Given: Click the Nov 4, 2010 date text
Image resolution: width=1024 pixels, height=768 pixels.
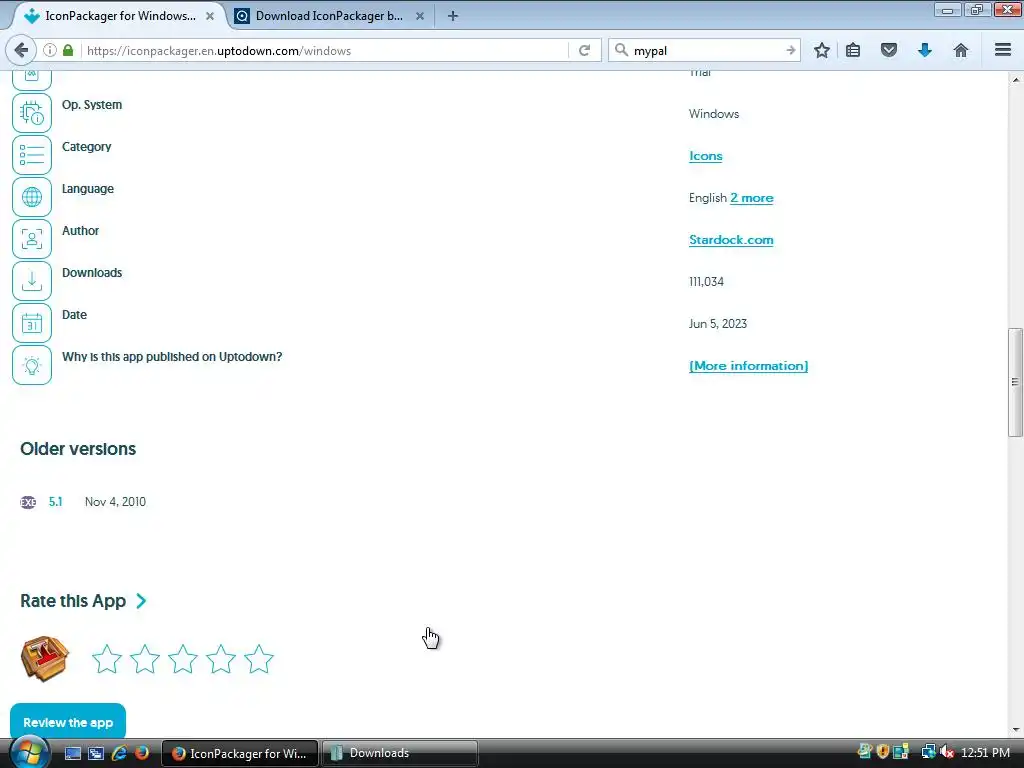Looking at the screenshot, I should [115, 502].
